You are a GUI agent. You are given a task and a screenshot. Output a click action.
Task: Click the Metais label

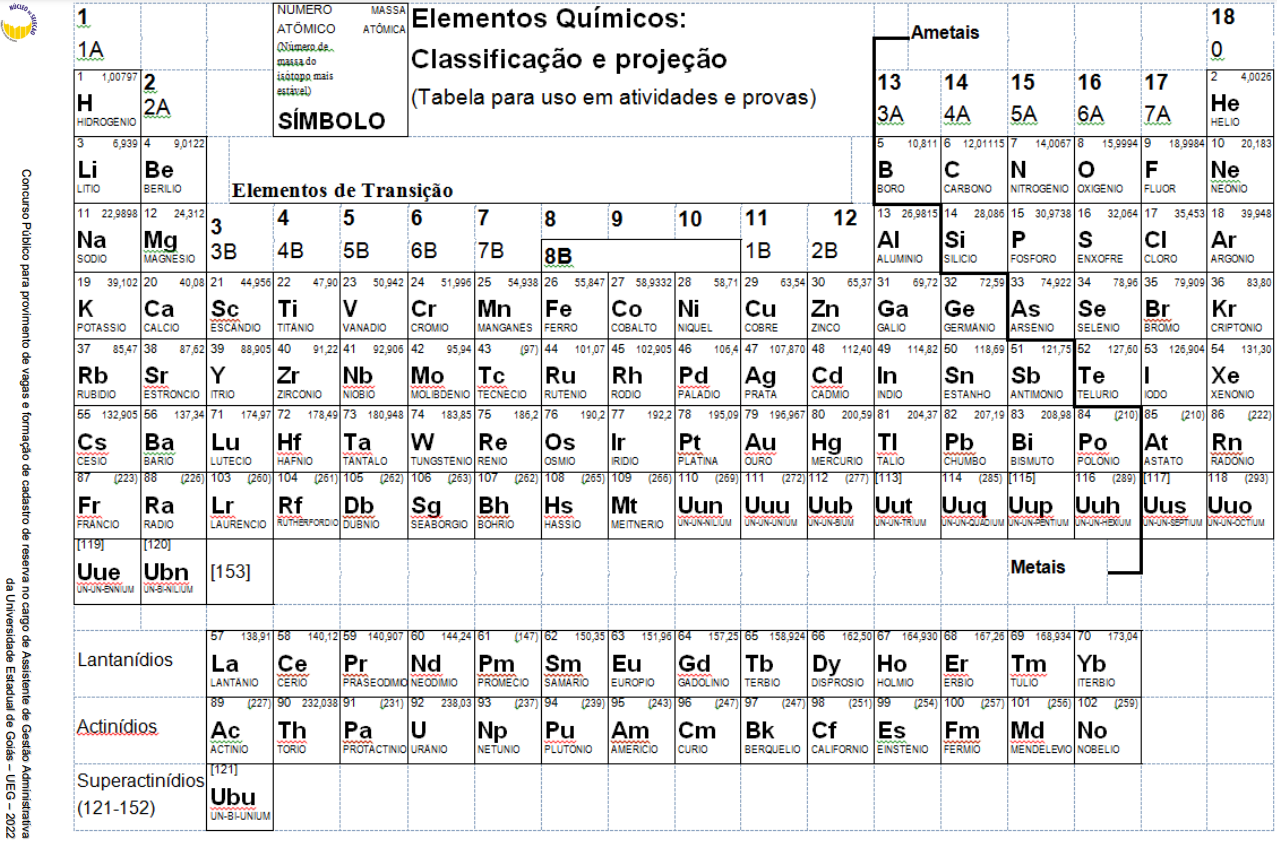tap(1038, 567)
